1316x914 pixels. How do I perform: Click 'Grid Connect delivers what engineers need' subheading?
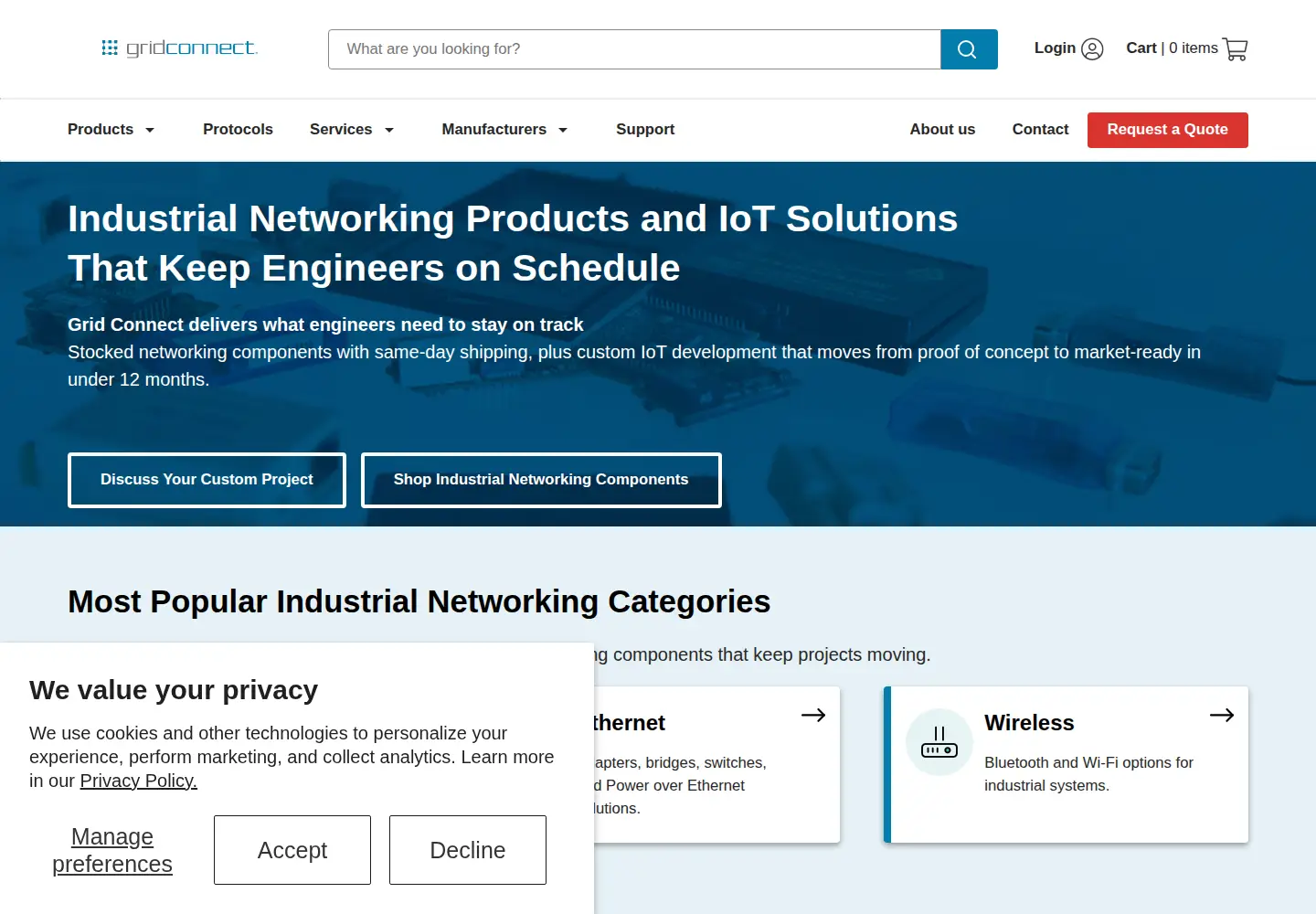click(x=325, y=324)
